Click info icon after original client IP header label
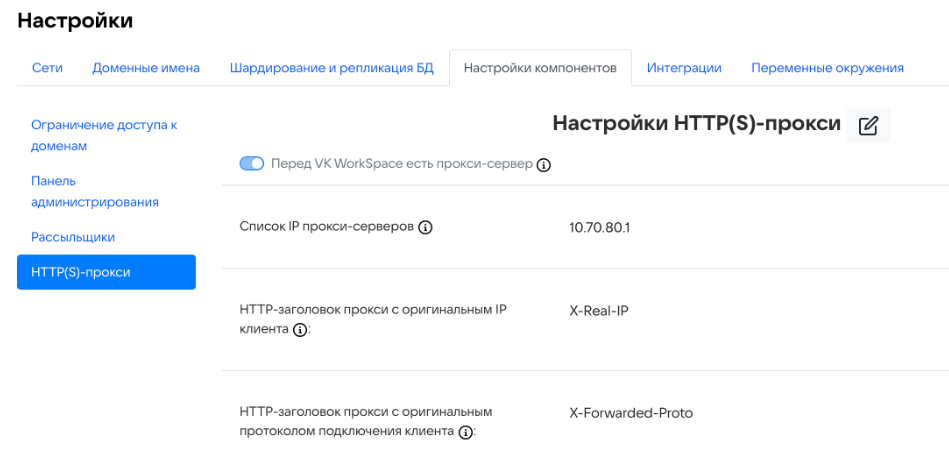Image resolution: width=949 pixels, height=465 pixels. coord(299,330)
